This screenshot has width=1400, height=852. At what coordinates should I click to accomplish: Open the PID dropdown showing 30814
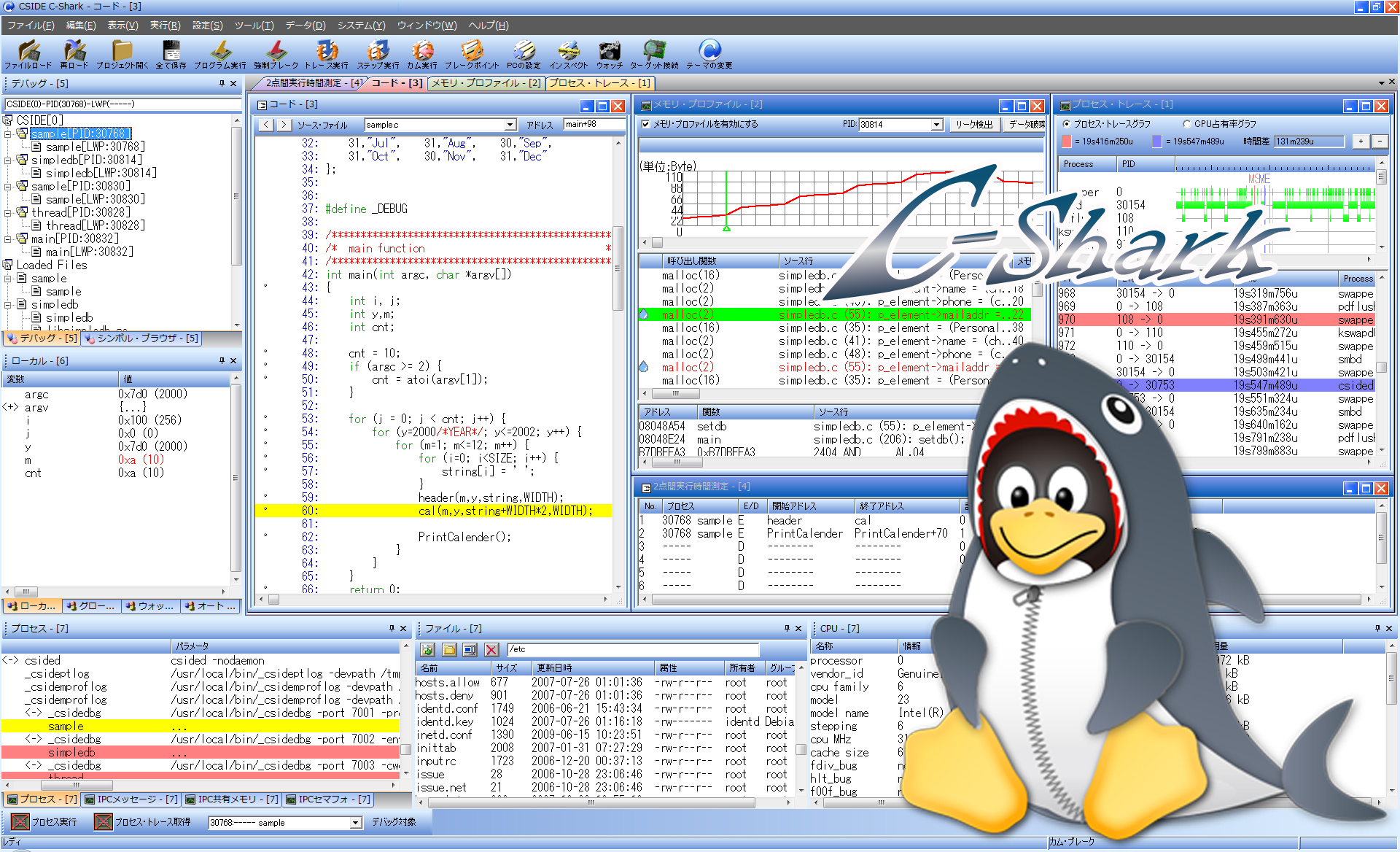coord(936,125)
